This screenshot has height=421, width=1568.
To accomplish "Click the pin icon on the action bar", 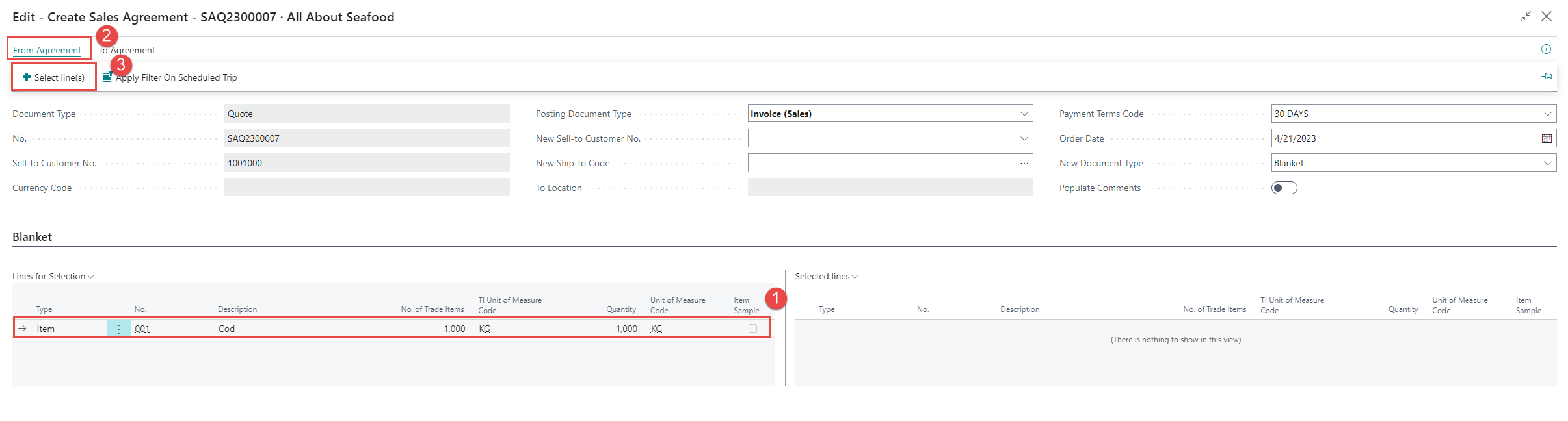I will coord(1547,77).
